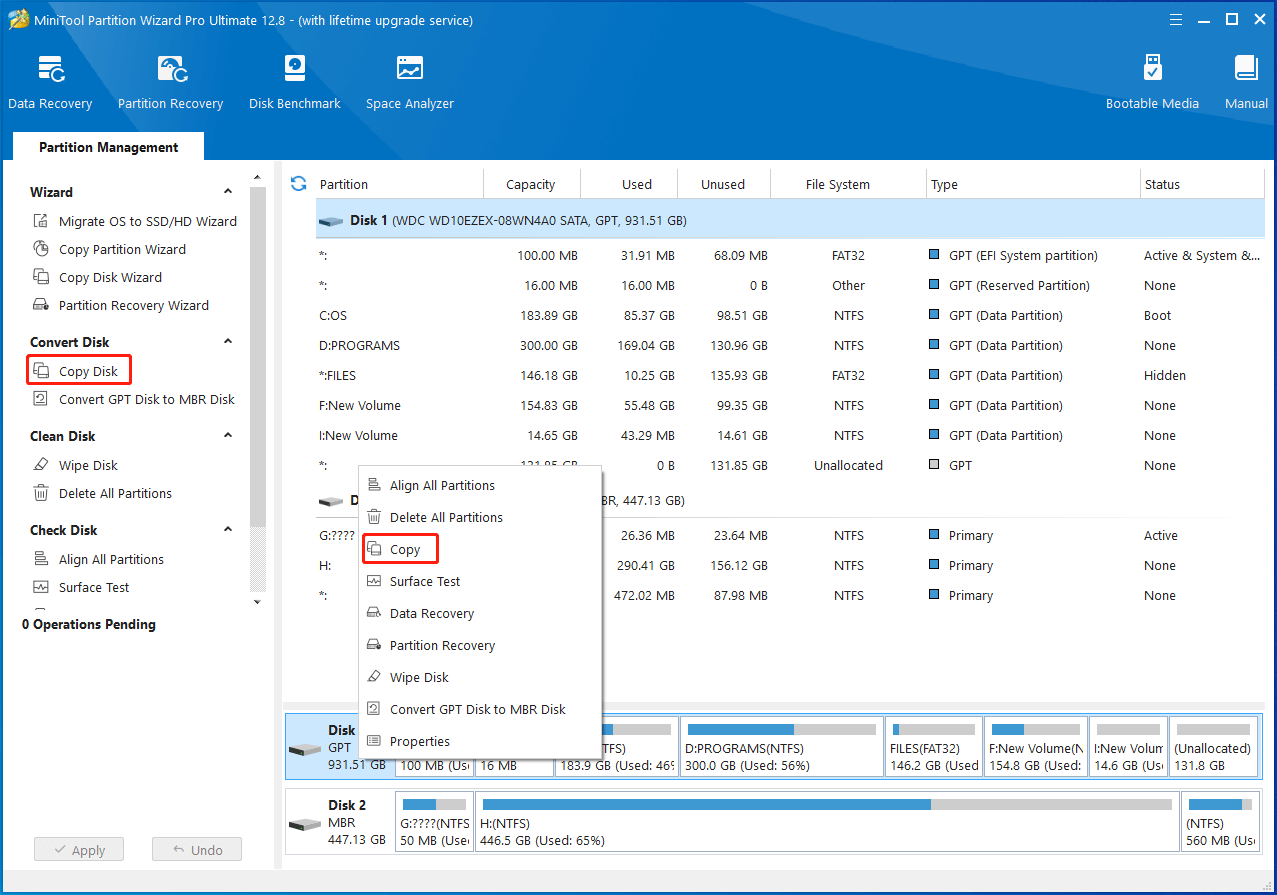The height and width of the screenshot is (895, 1277).
Task: Open the Manual
Action: [1246, 82]
